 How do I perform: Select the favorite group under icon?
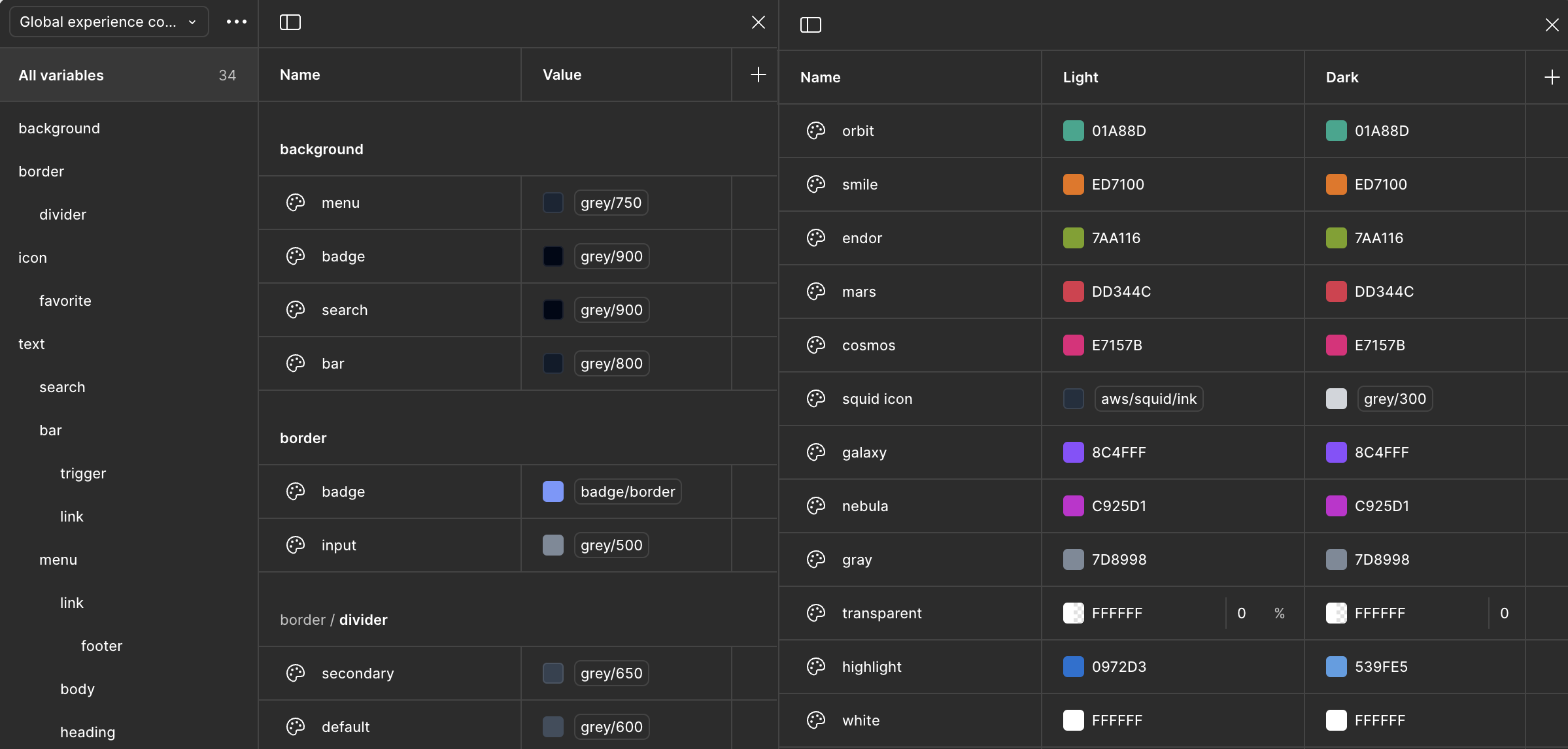coord(65,301)
